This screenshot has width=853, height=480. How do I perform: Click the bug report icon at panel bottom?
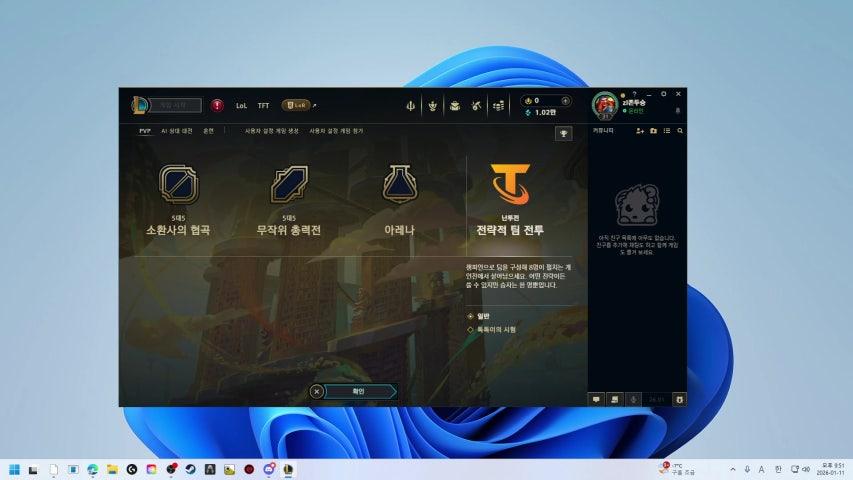click(679, 399)
